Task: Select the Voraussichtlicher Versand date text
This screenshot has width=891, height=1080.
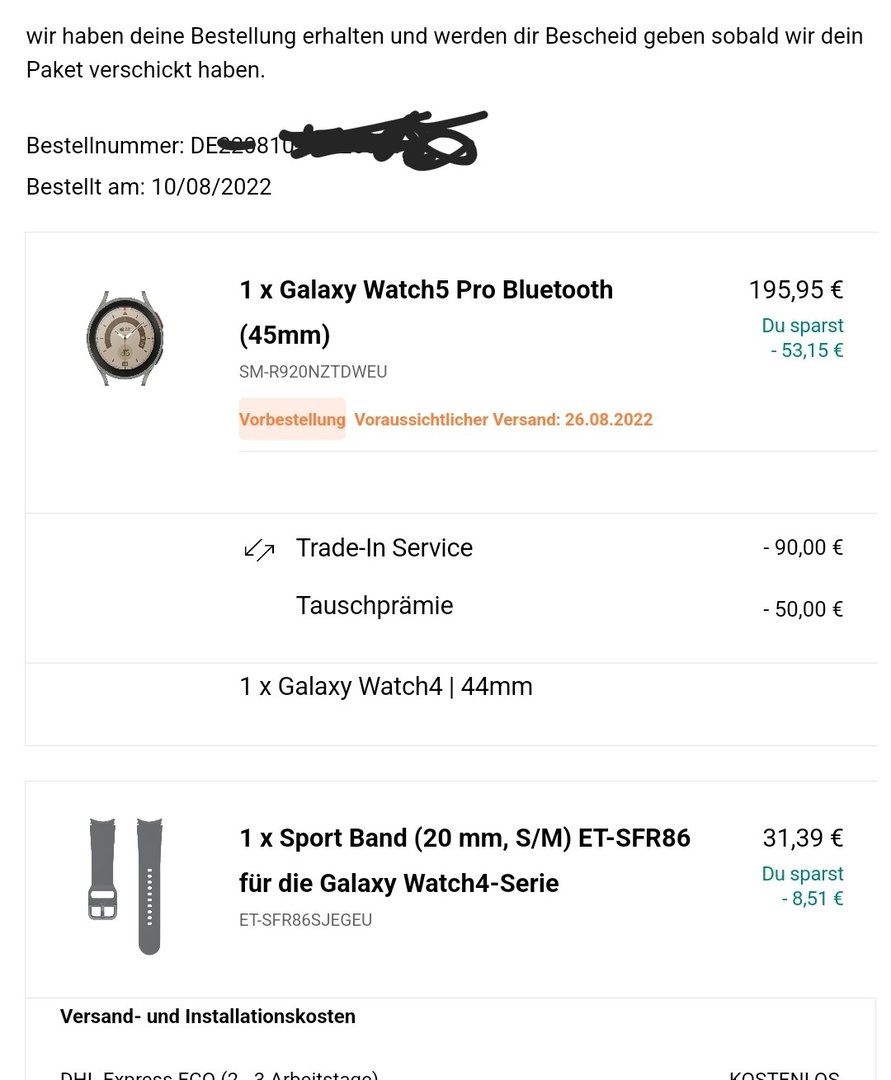Action: coord(503,419)
